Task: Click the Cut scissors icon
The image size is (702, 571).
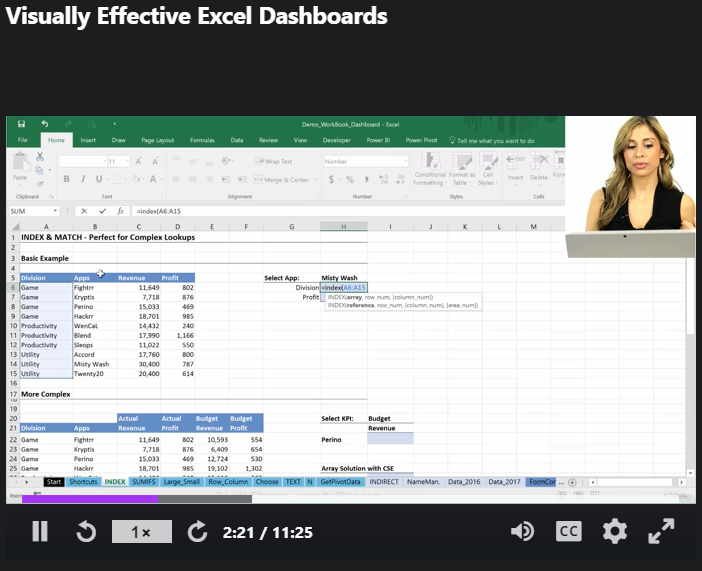Action: pyautogui.click(x=40, y=156)
